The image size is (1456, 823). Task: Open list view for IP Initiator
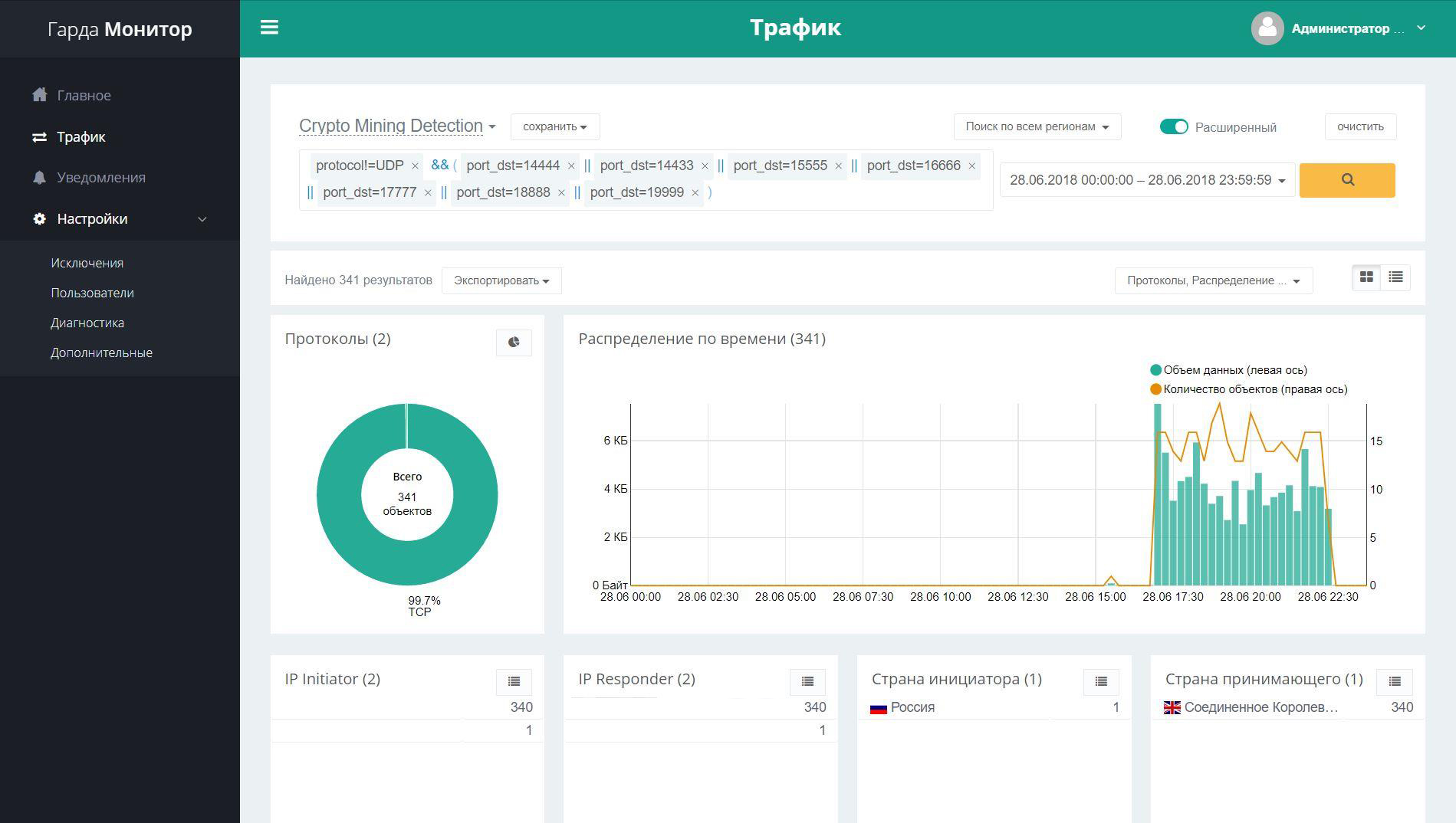click(x=514, y=681)
